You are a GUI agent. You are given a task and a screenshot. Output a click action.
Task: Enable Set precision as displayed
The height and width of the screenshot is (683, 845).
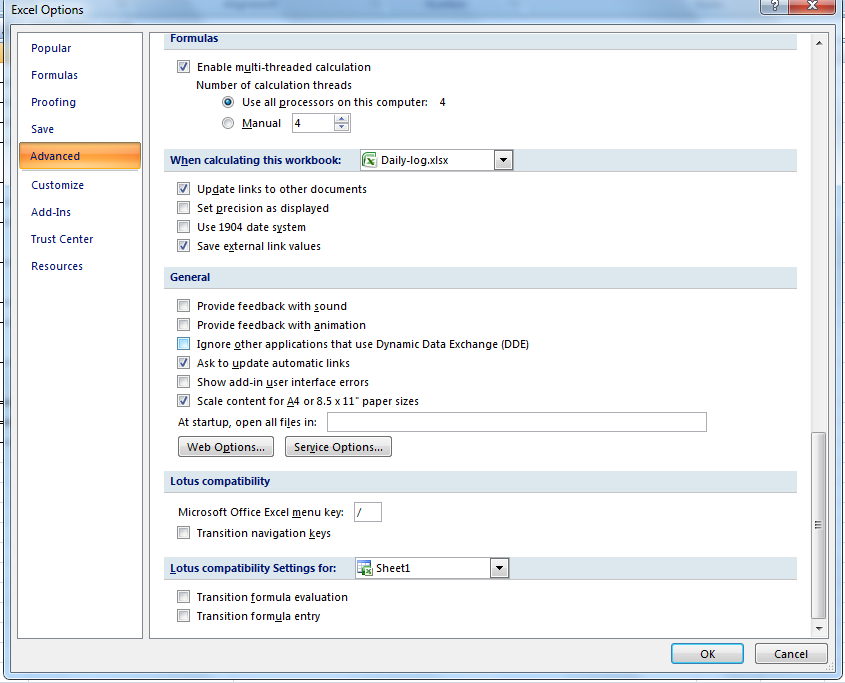coord(183,208)
